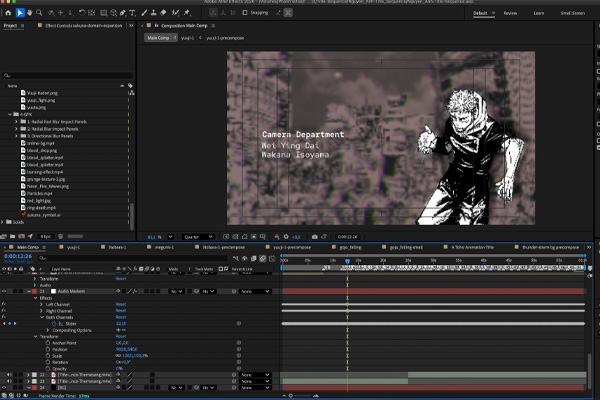This screenshot has width=600, height=400.
Task: Select the Review workspace
Action: click(x=510, y=13)
